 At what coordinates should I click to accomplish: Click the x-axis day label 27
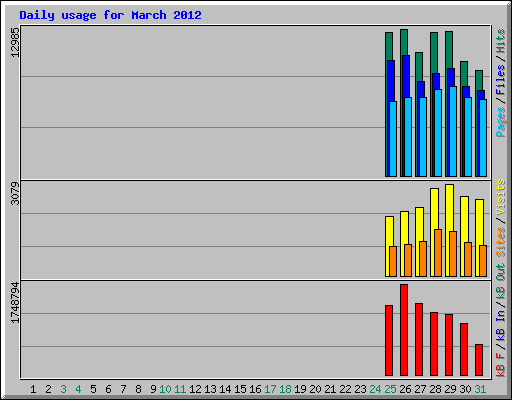point(420,389)
